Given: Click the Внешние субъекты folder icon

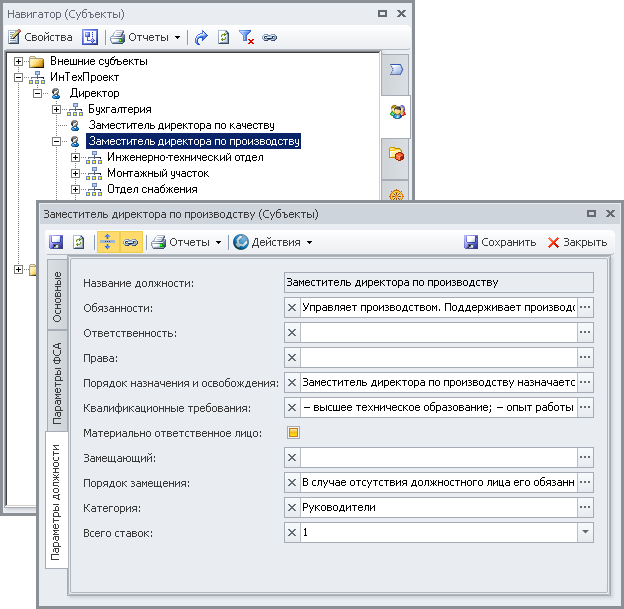Looking at the screenshot, I should pos(37,62).
